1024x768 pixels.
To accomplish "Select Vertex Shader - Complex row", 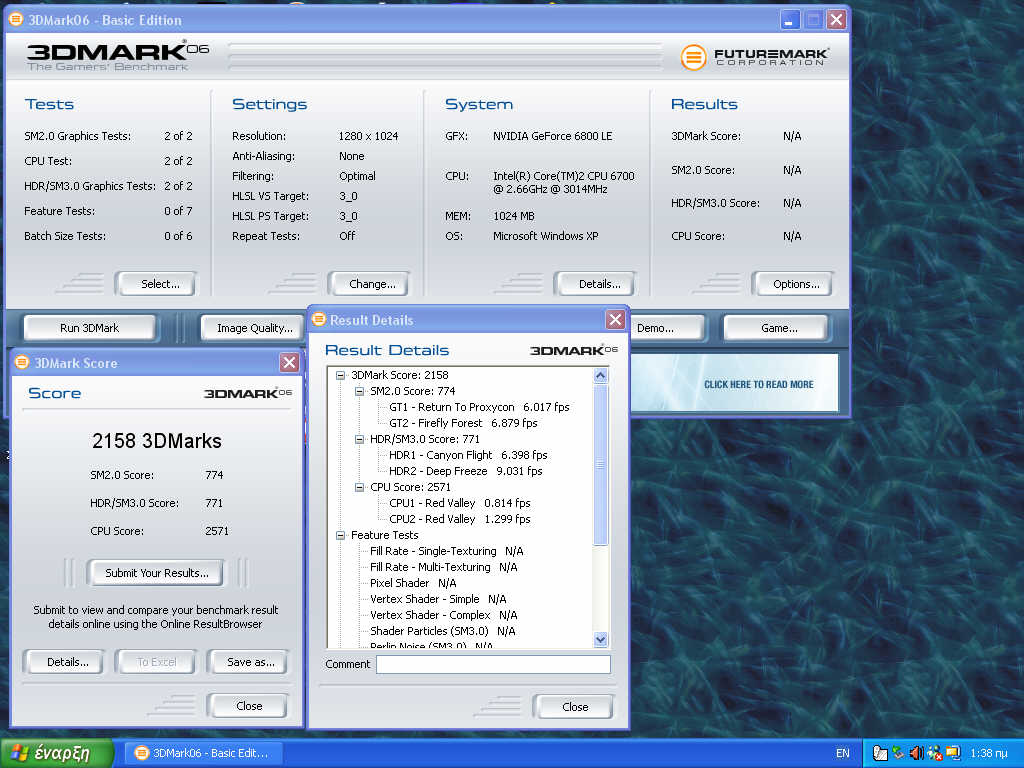I will [x=443, y=615].
